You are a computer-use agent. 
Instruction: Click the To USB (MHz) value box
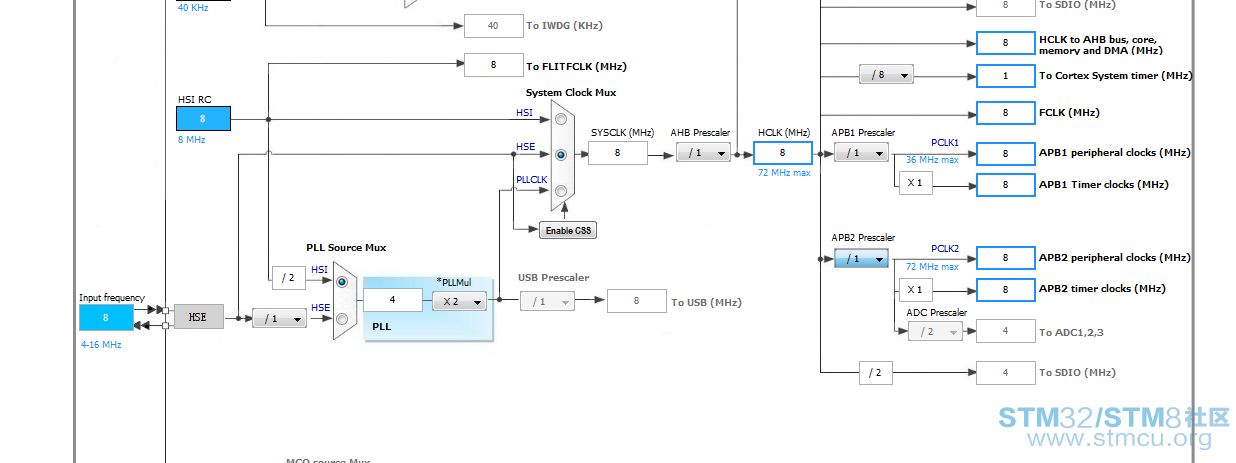(x=636, y=300)
